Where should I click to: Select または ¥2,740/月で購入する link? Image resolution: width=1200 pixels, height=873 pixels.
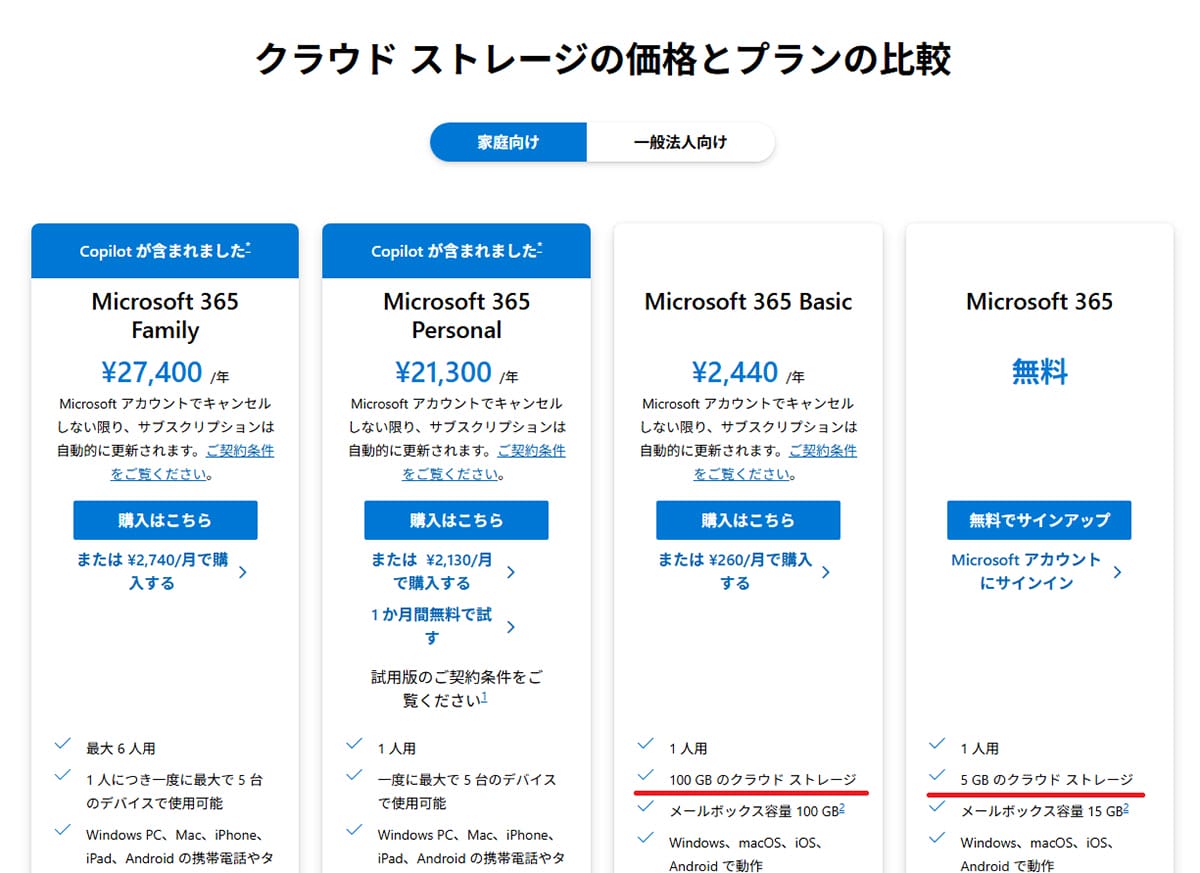(x=152, y=571)
